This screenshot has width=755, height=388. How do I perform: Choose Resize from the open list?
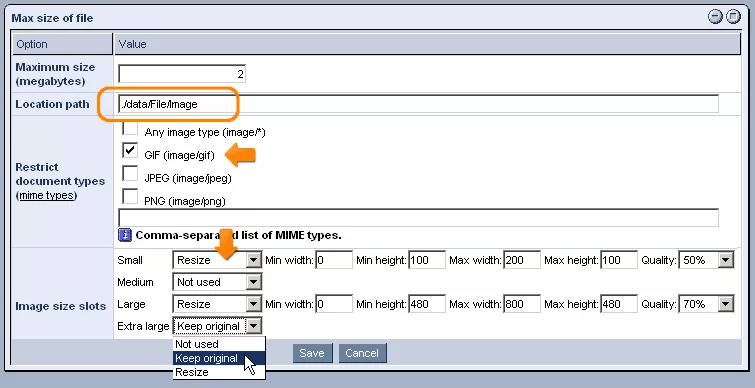pyautogui.click(x=219, y=372)
